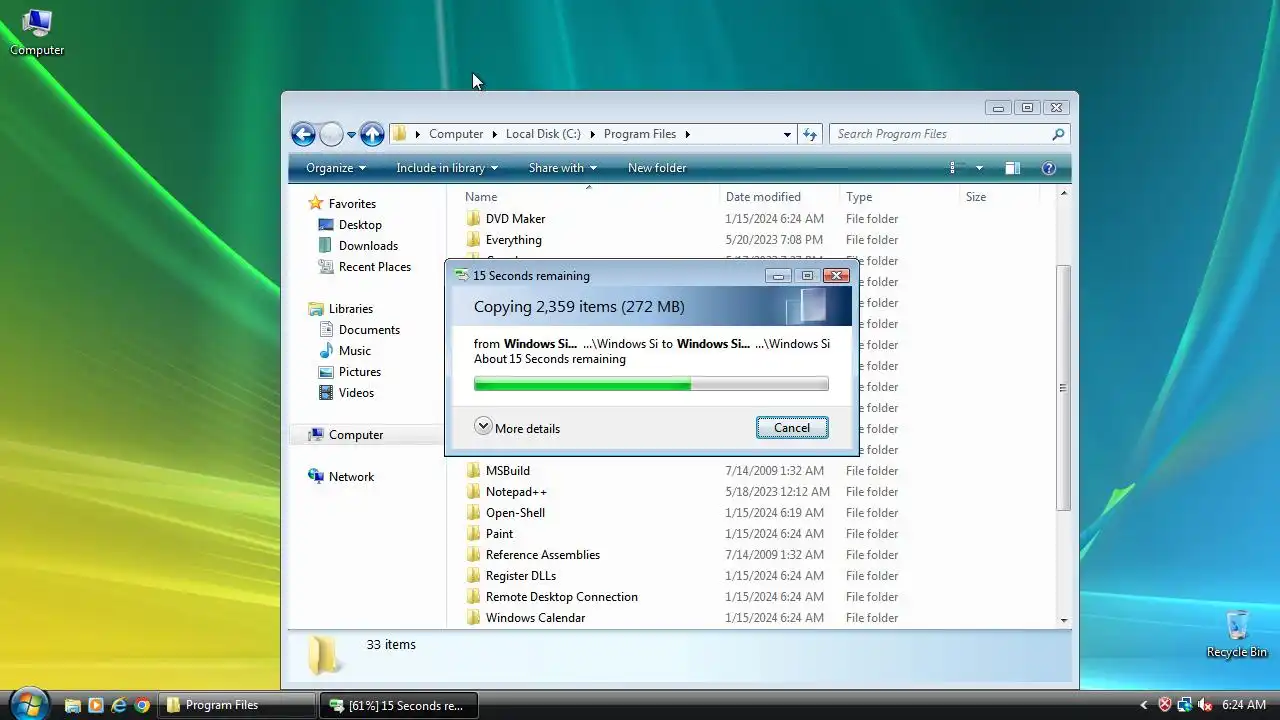Select the Notepad++ folder
1280x720 pixels.
pyautogui.click(x=516, y=492)
